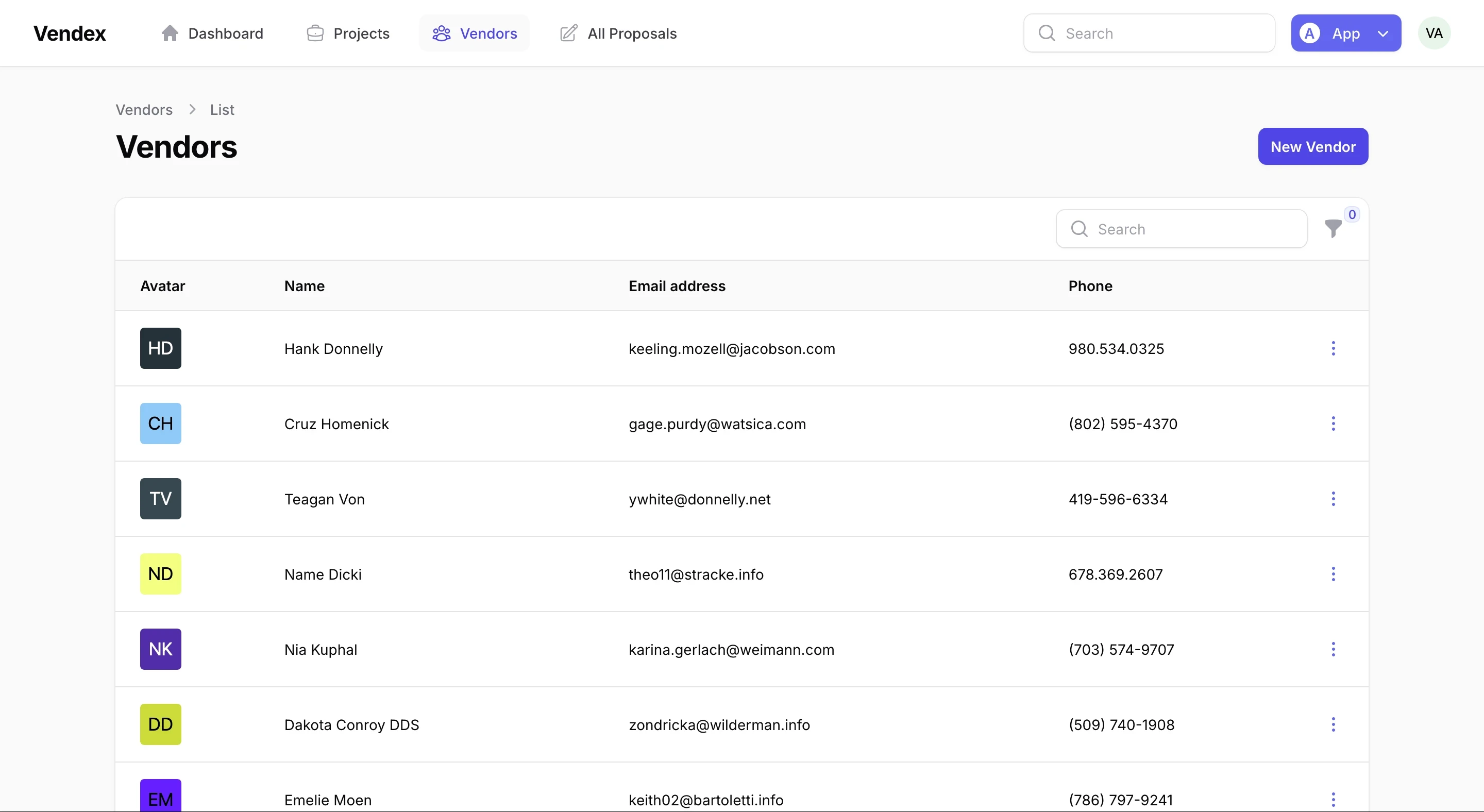Click the All Proposals edit icon
The image size is (1484, 812).
pyautogui.click(x=568, y=32)
